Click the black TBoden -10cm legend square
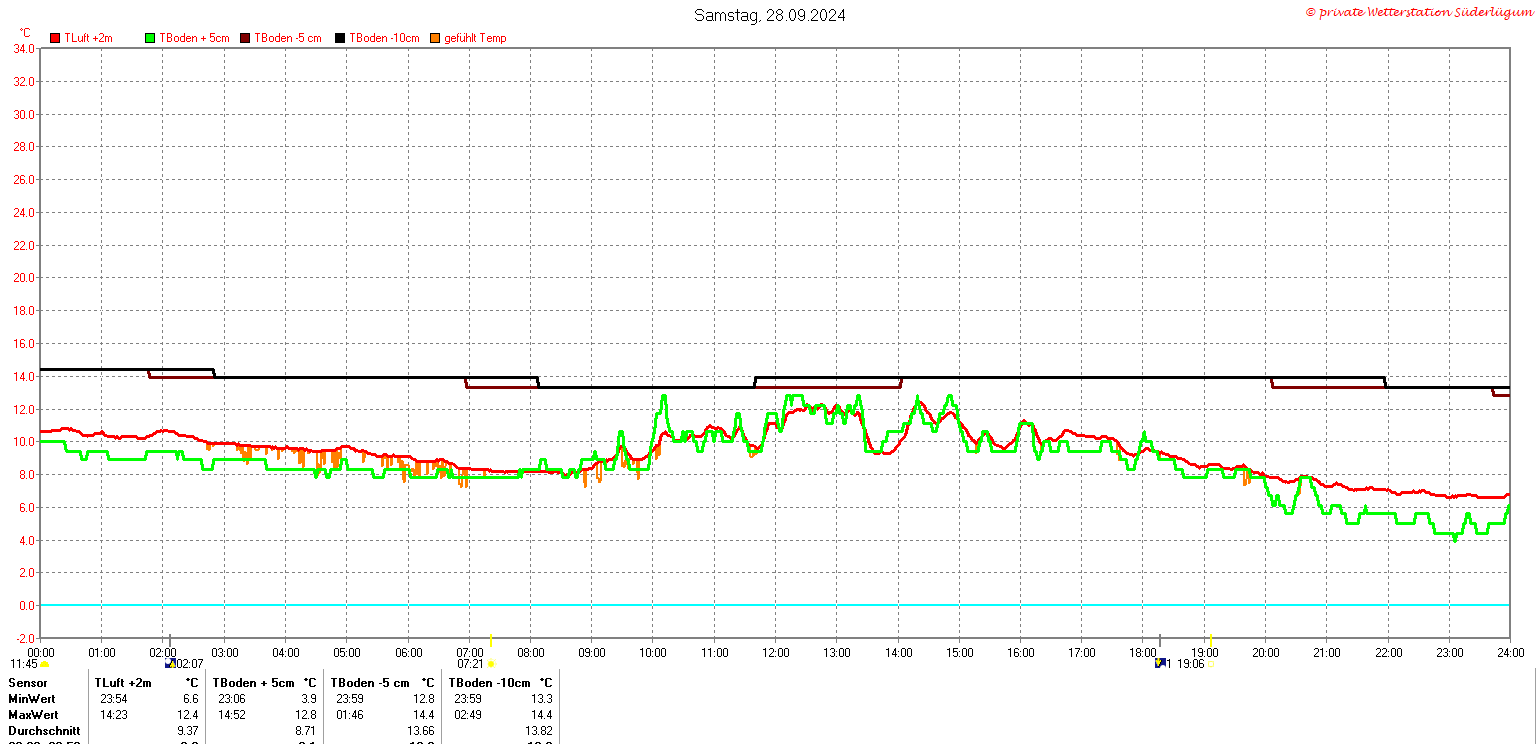1536x744 pixels. 340,38
